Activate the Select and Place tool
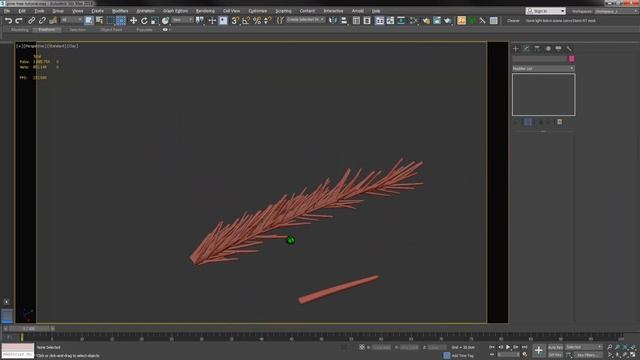 (x=165, y=20)
